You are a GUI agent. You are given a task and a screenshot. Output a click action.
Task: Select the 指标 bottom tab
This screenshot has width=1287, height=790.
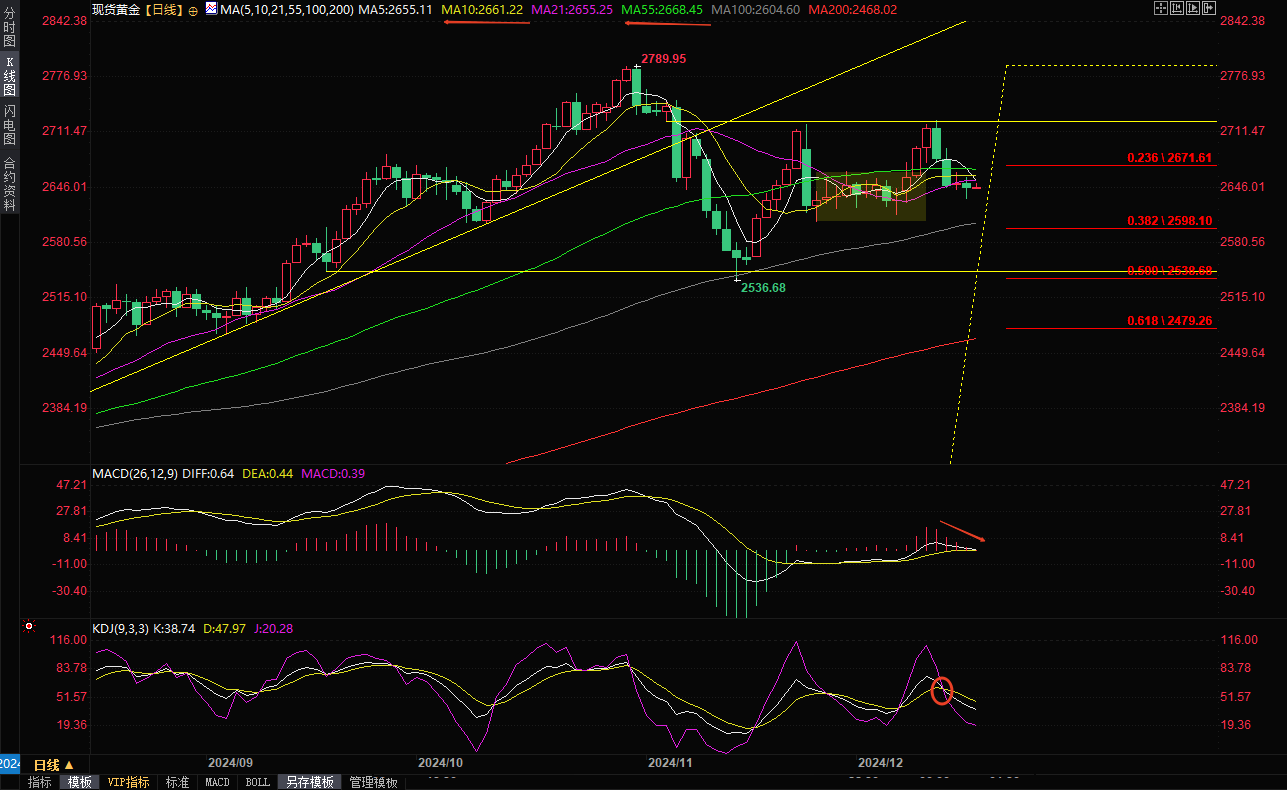pyautogui.click(x=40, y=782)
